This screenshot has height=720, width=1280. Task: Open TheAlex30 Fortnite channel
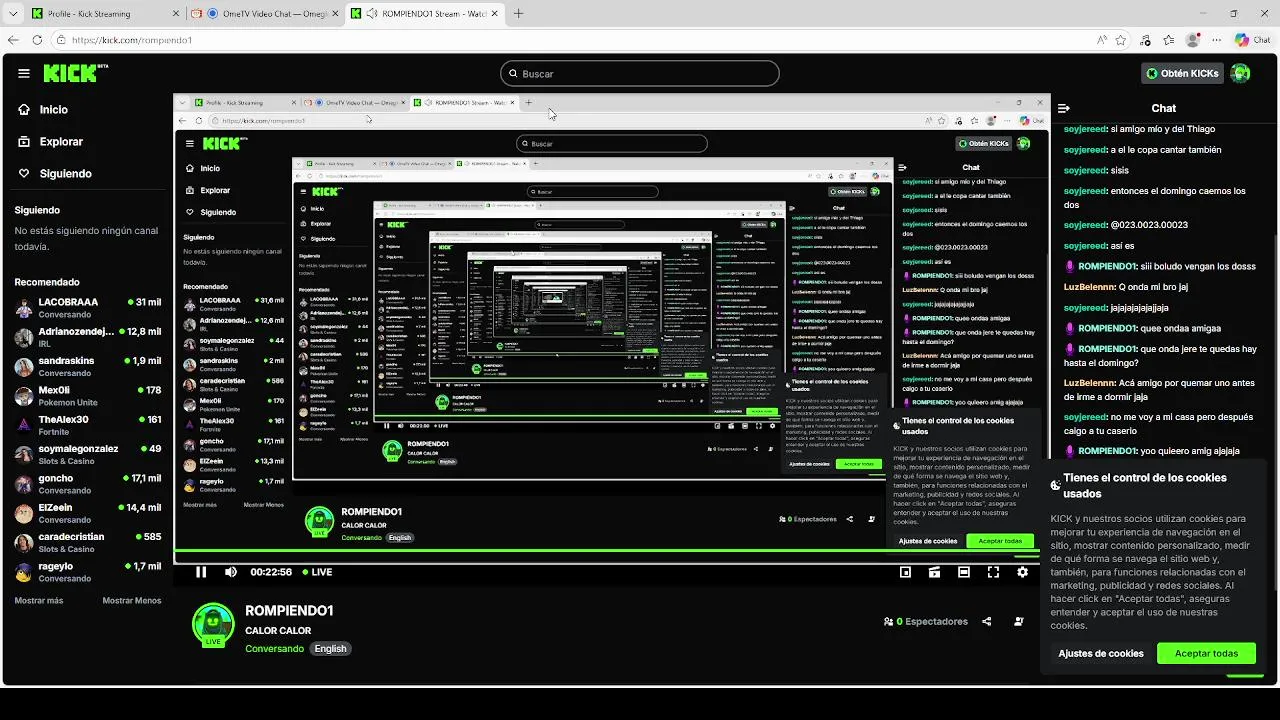click(x=88, y=425)
